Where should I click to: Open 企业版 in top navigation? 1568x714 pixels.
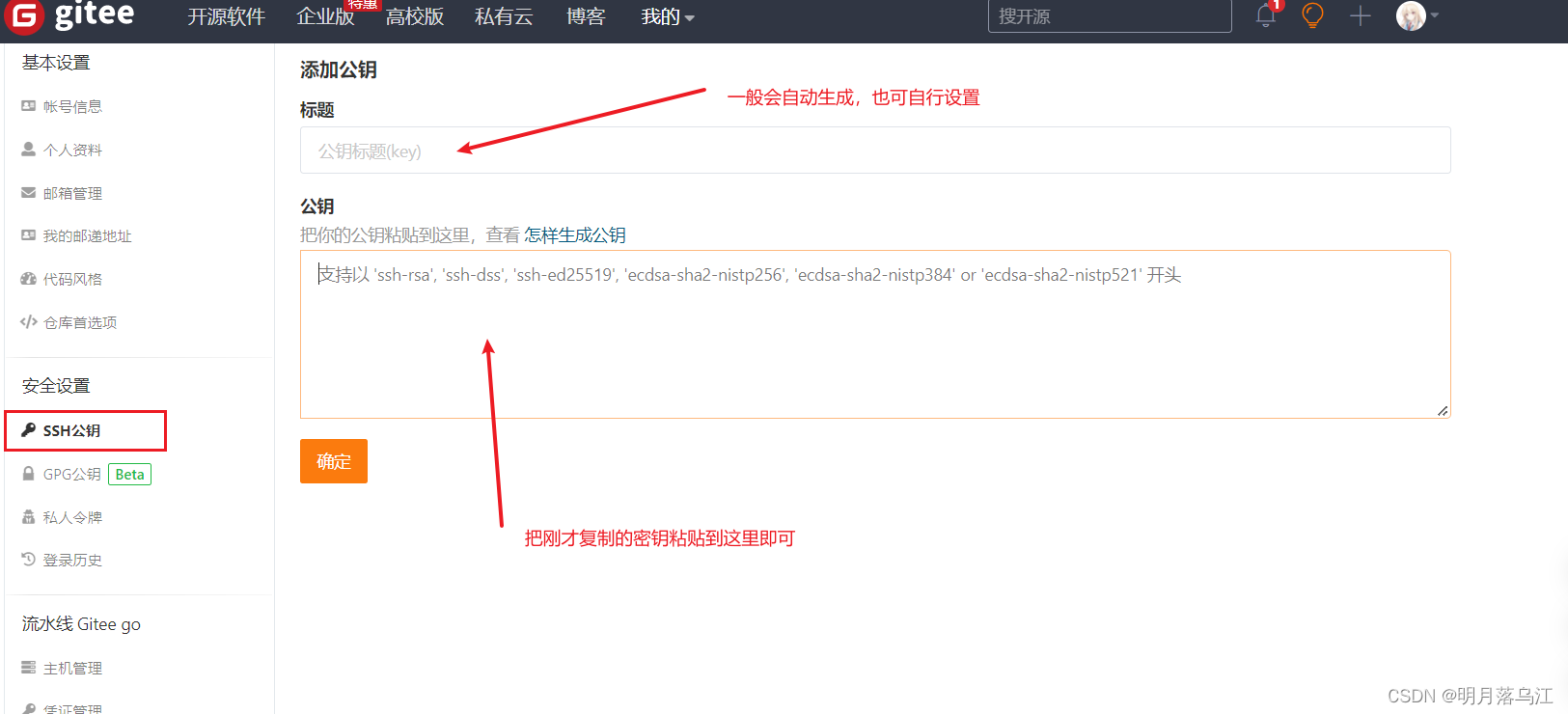(x=325, y=17)
